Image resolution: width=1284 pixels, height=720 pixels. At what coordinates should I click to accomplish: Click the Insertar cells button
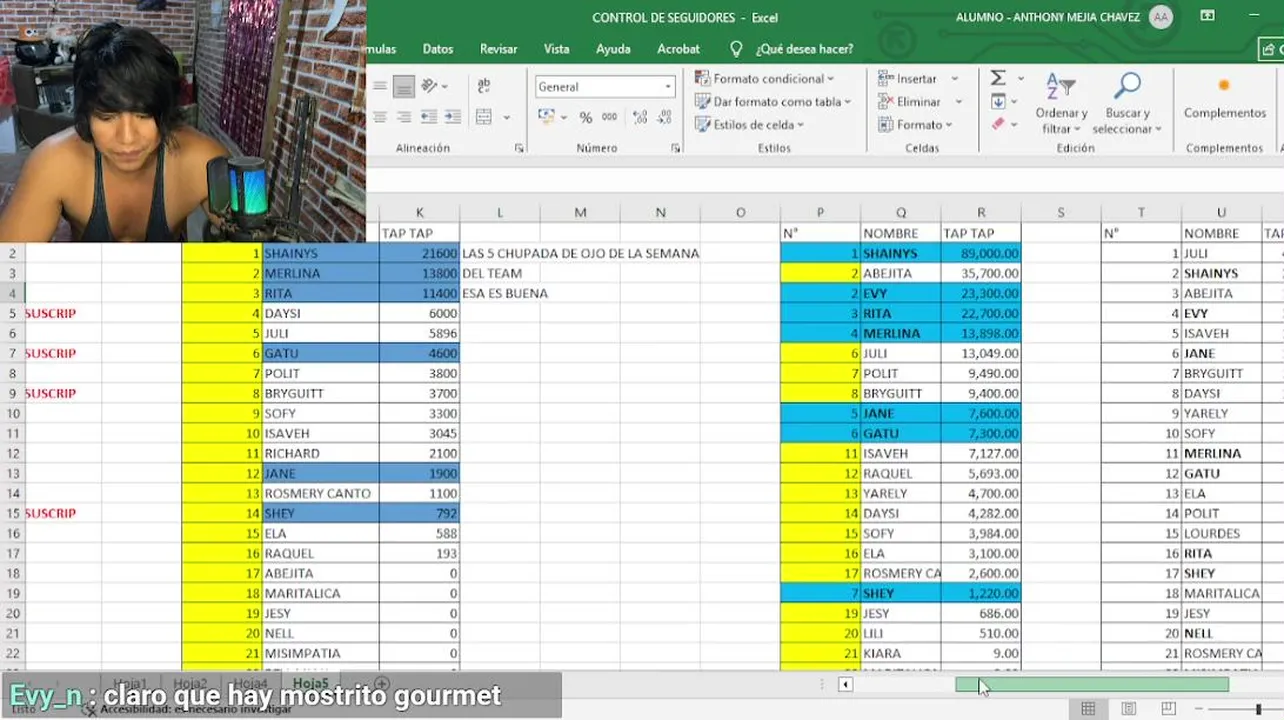pos(908,78)
